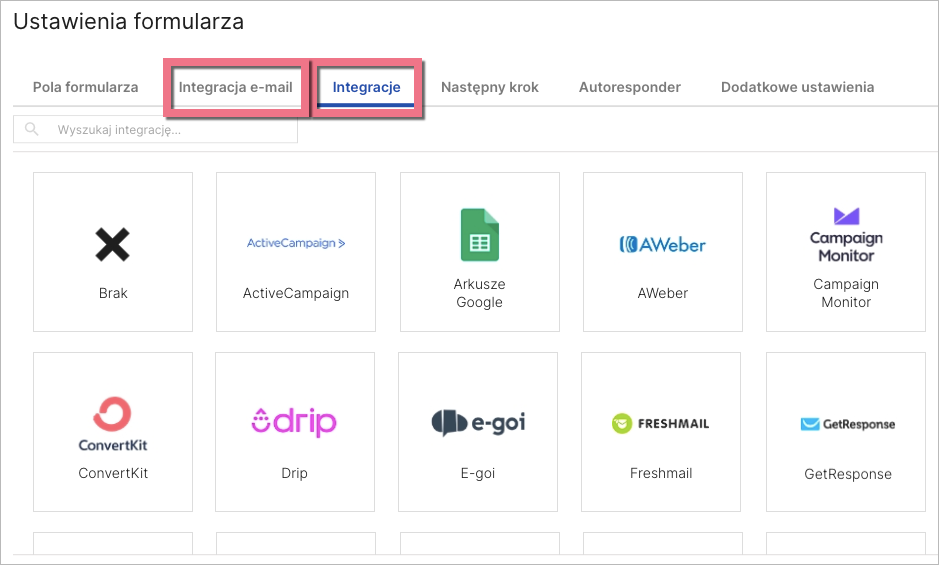Open the Autoresponder tab
The image size is (939, 565).
(629, 87)
